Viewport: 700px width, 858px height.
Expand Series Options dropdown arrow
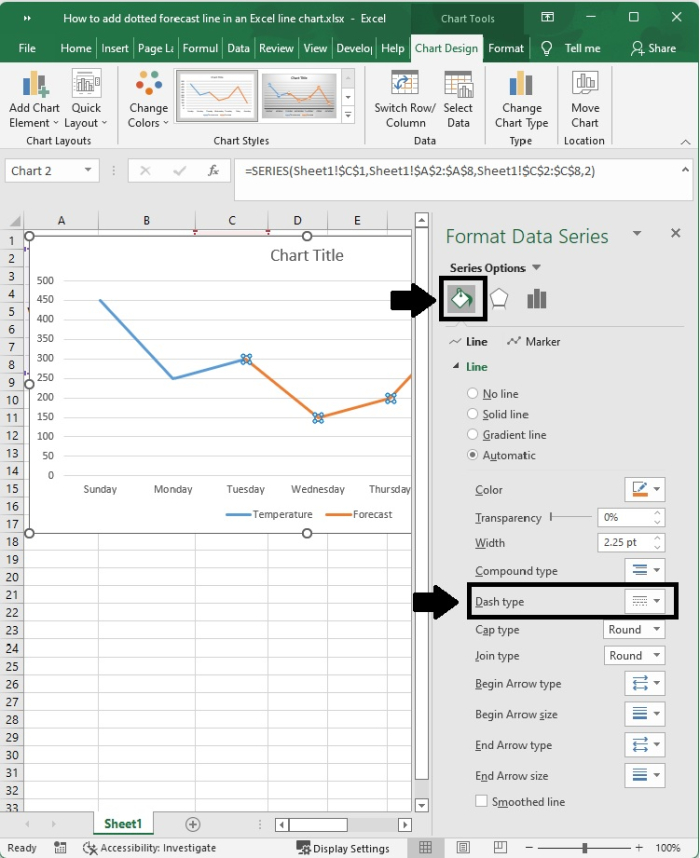coord(536,268)
